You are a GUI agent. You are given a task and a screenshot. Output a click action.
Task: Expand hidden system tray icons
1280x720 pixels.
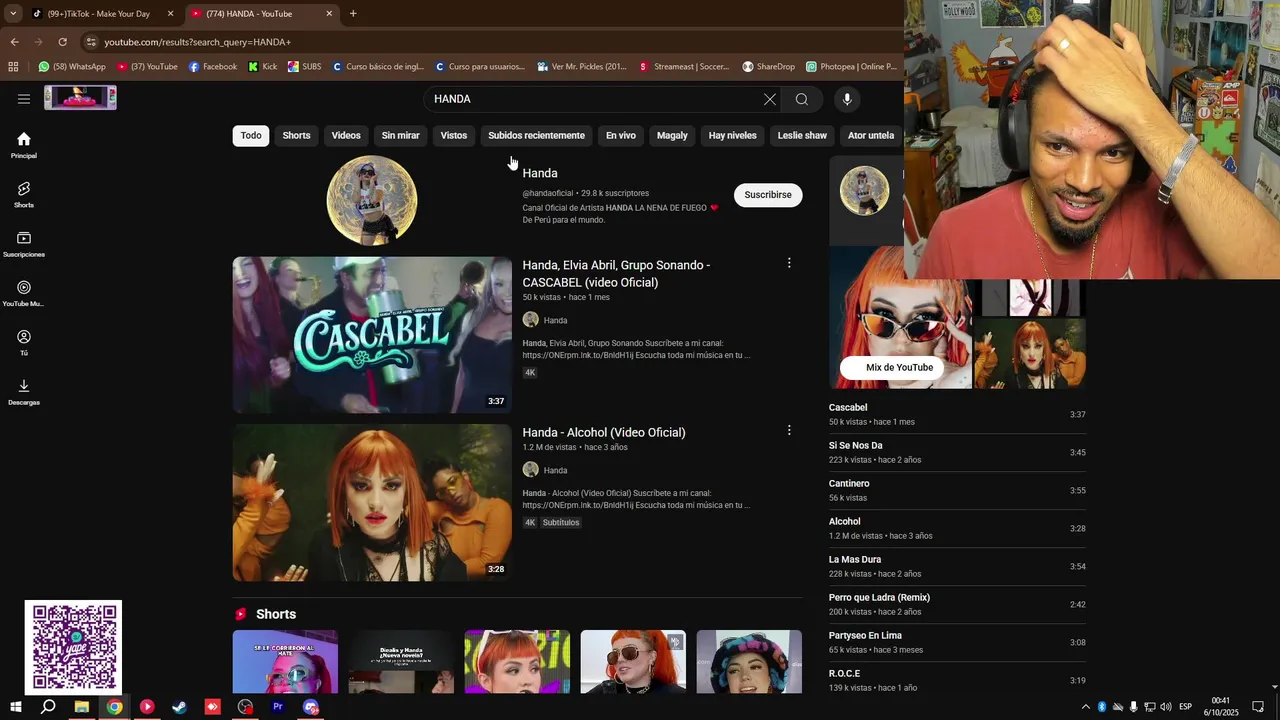coord(1086,707)
